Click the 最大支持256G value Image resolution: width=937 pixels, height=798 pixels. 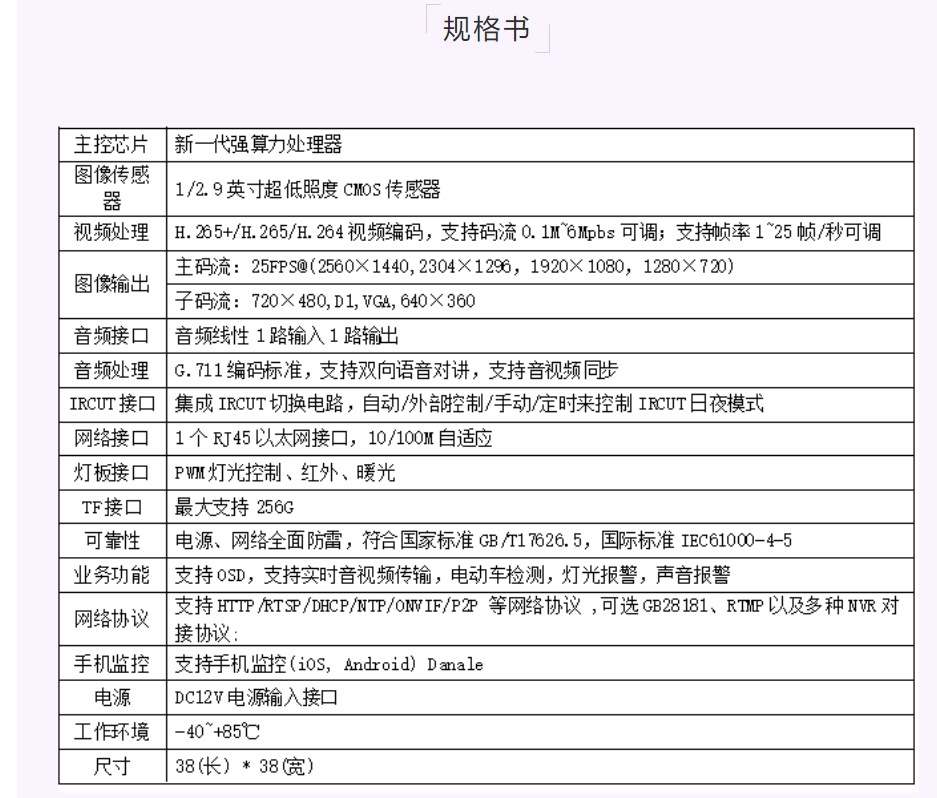(234, 507)
